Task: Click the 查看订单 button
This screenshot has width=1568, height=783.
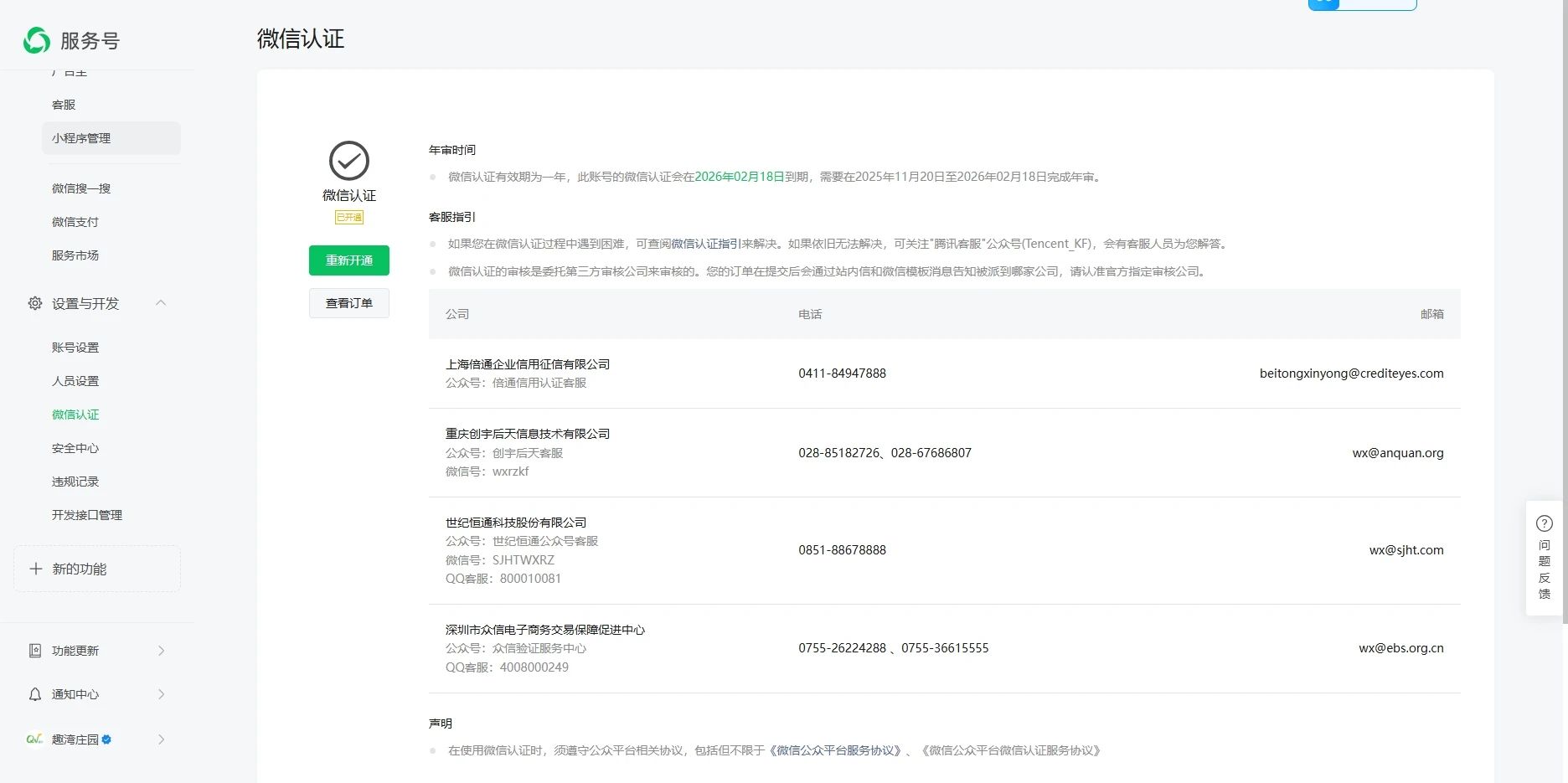Action: (349, 303)
